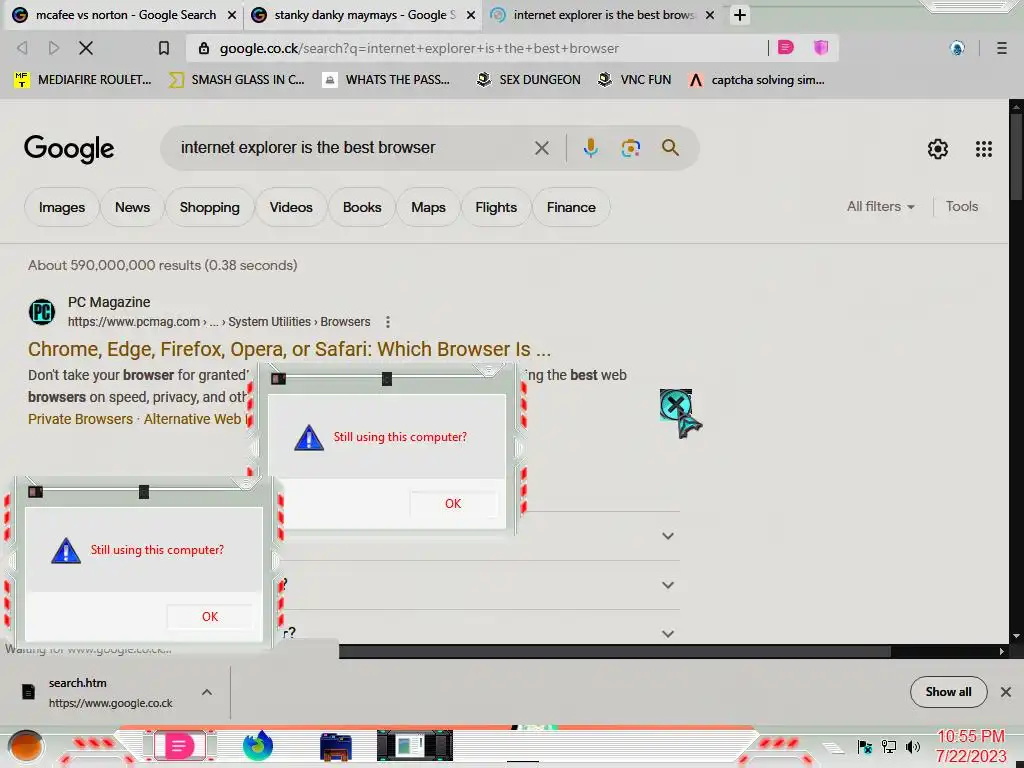Filter results by Finance
The height and width of the screenshot is (768, 1024).
coord(571,207)
